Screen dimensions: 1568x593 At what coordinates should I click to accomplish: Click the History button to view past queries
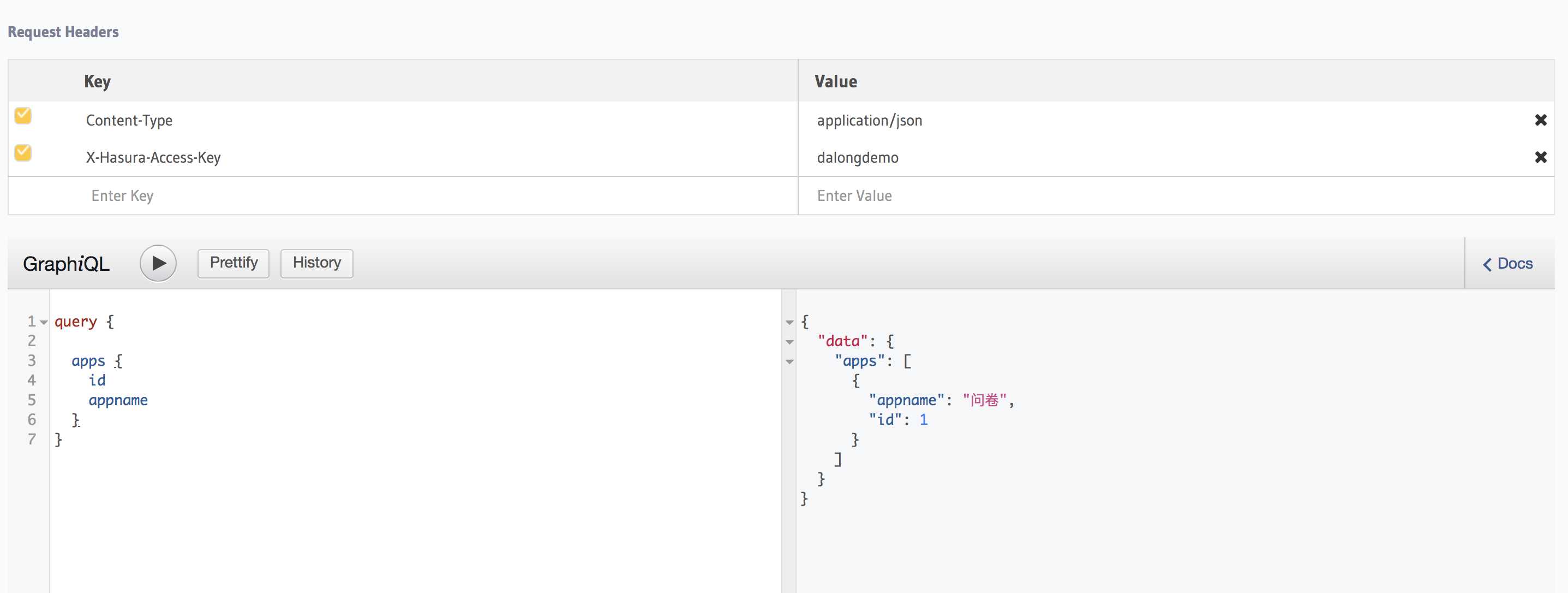317,262
